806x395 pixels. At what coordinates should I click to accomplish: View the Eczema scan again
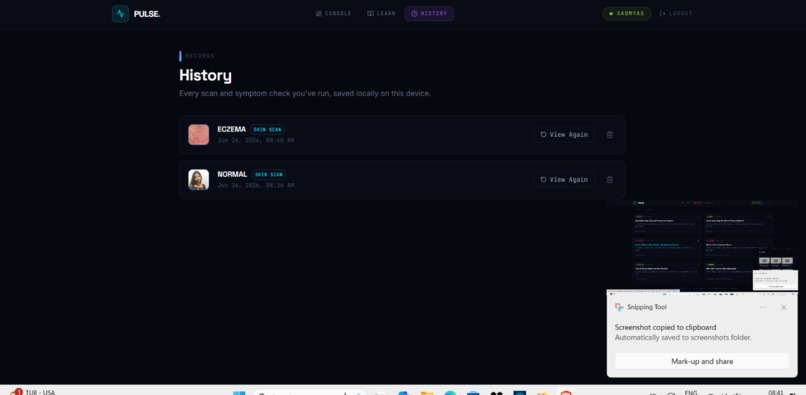pos(564,135)
